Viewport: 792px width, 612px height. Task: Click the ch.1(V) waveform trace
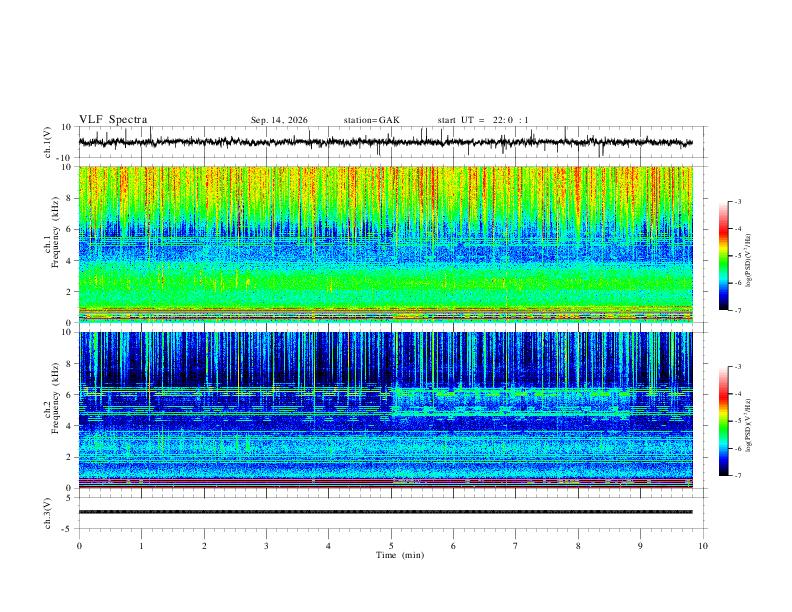click(x=385, y=142)
